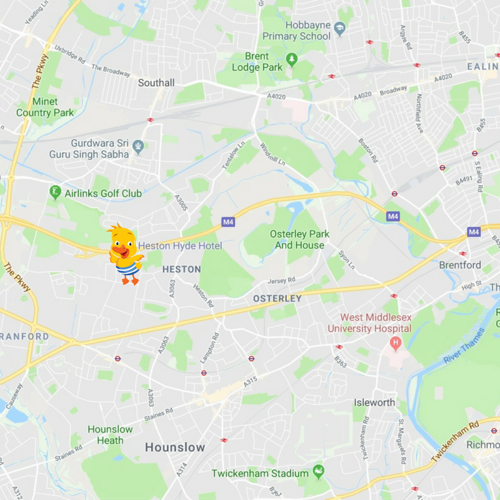The image size is (500, 500).
Task: Click the Brent Lodge Park tree pin
Action: point(292,60)
